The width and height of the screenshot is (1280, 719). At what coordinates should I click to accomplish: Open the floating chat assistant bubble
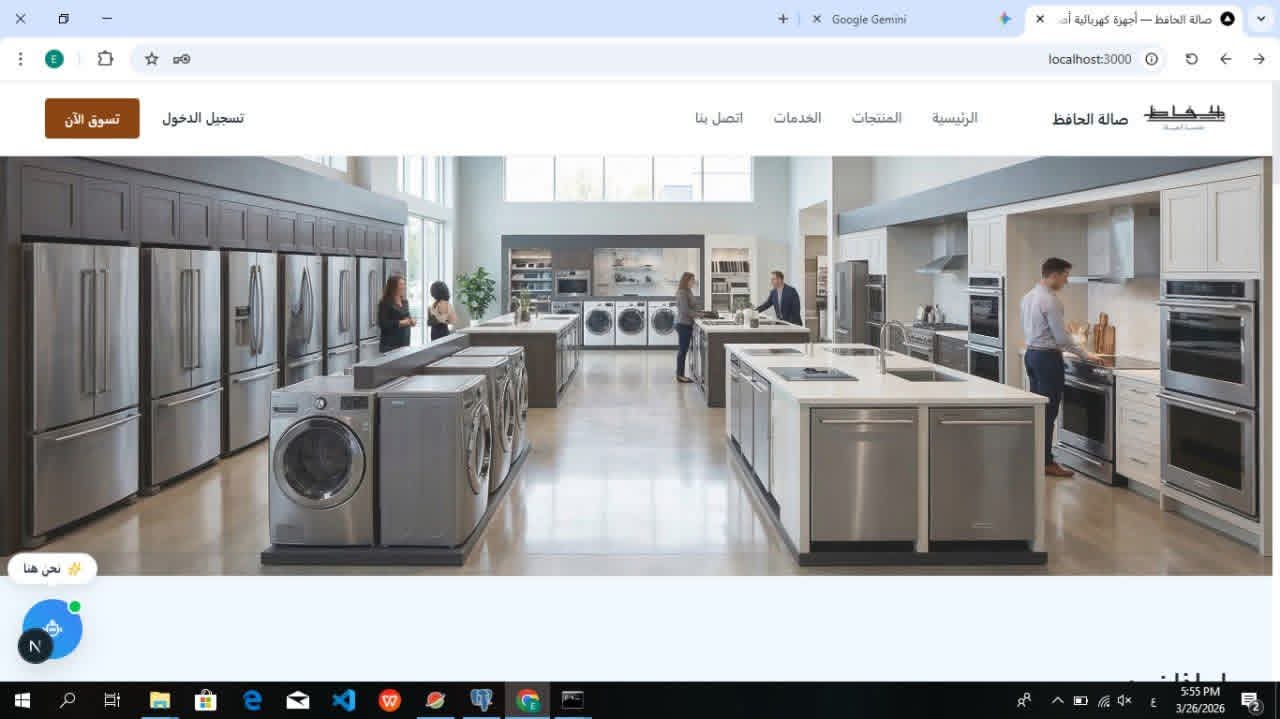[x=52, y=629]
